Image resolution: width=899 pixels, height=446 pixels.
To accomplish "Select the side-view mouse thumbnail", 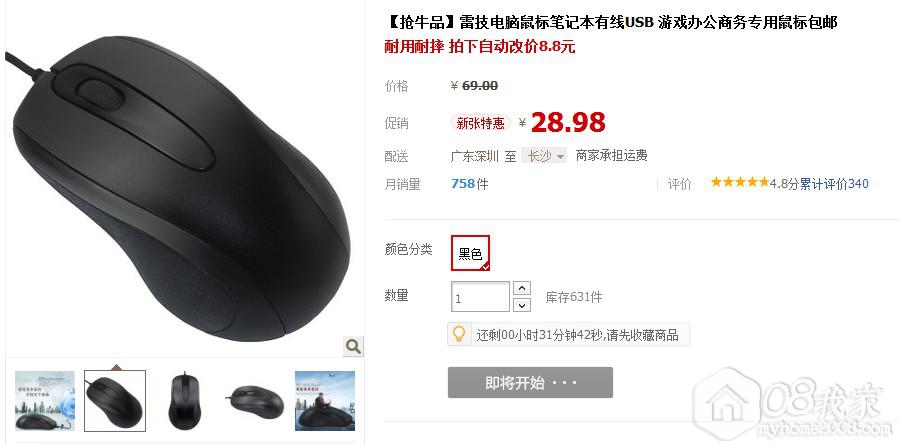I will point(255,401).
